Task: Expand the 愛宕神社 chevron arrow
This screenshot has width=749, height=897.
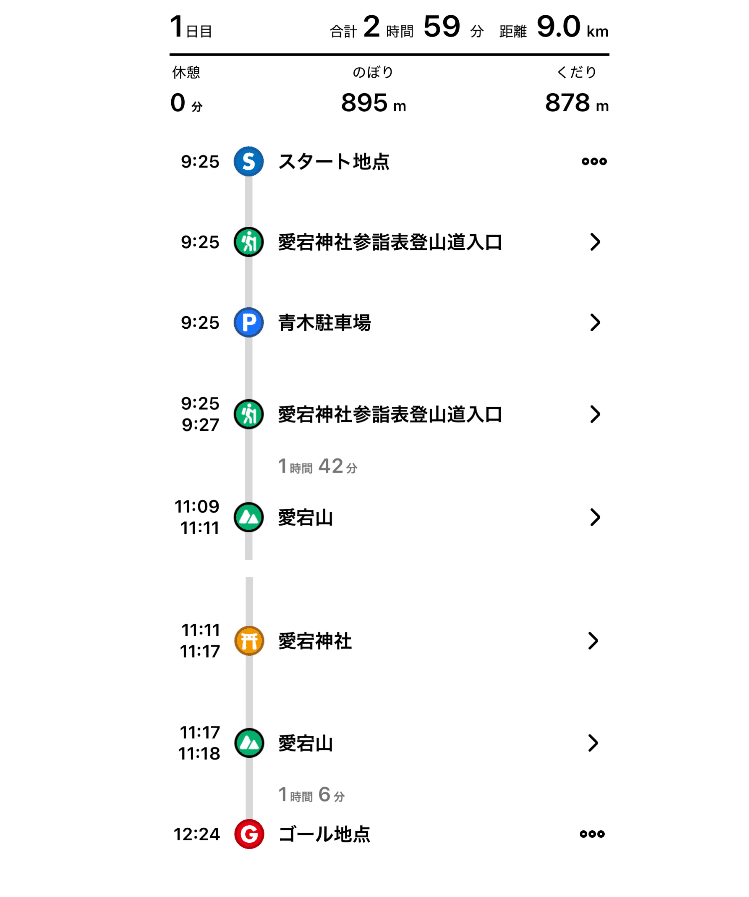Action: tap(594, 641)
